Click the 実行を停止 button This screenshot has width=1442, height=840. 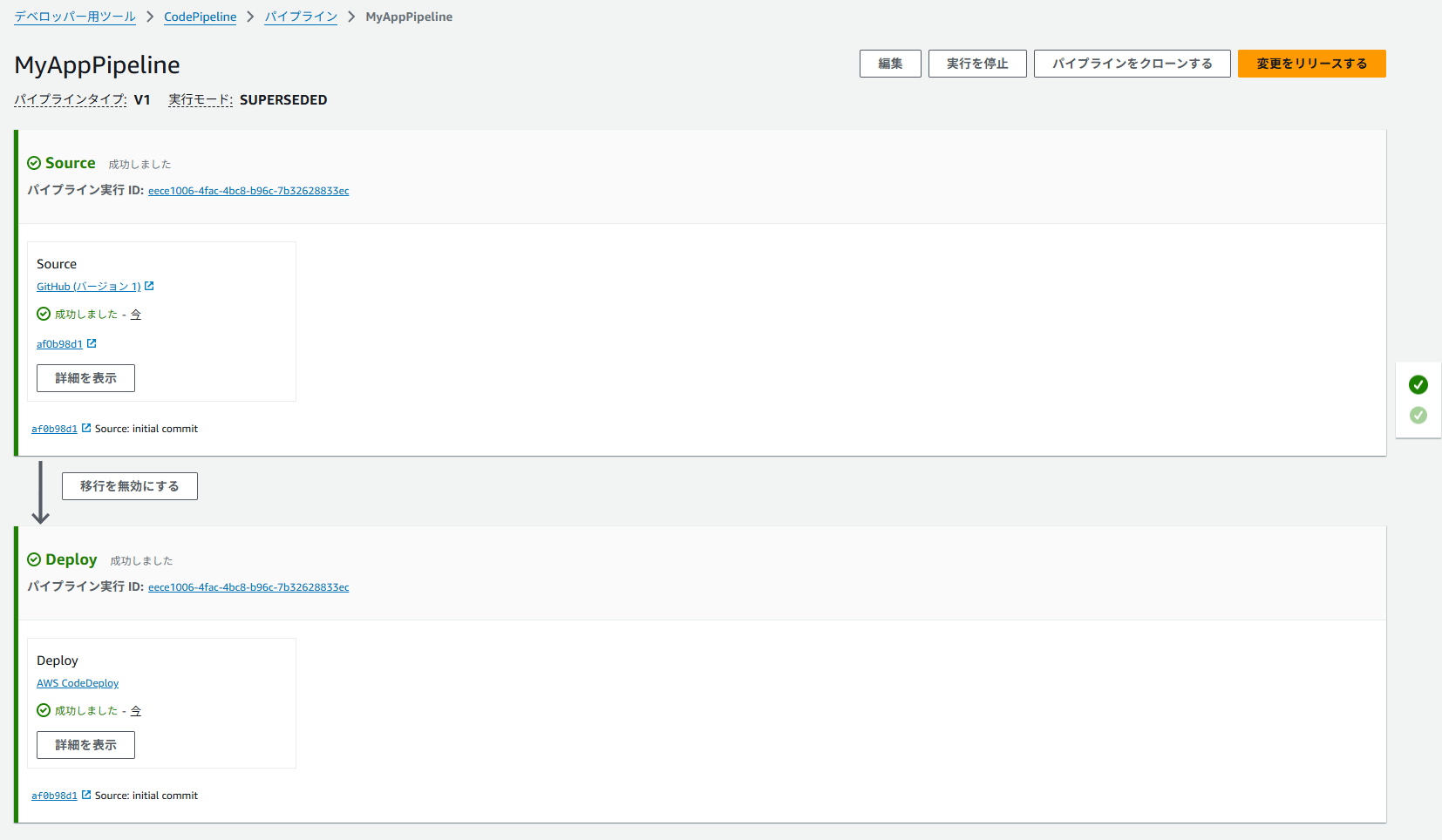[x=977, y=64]
